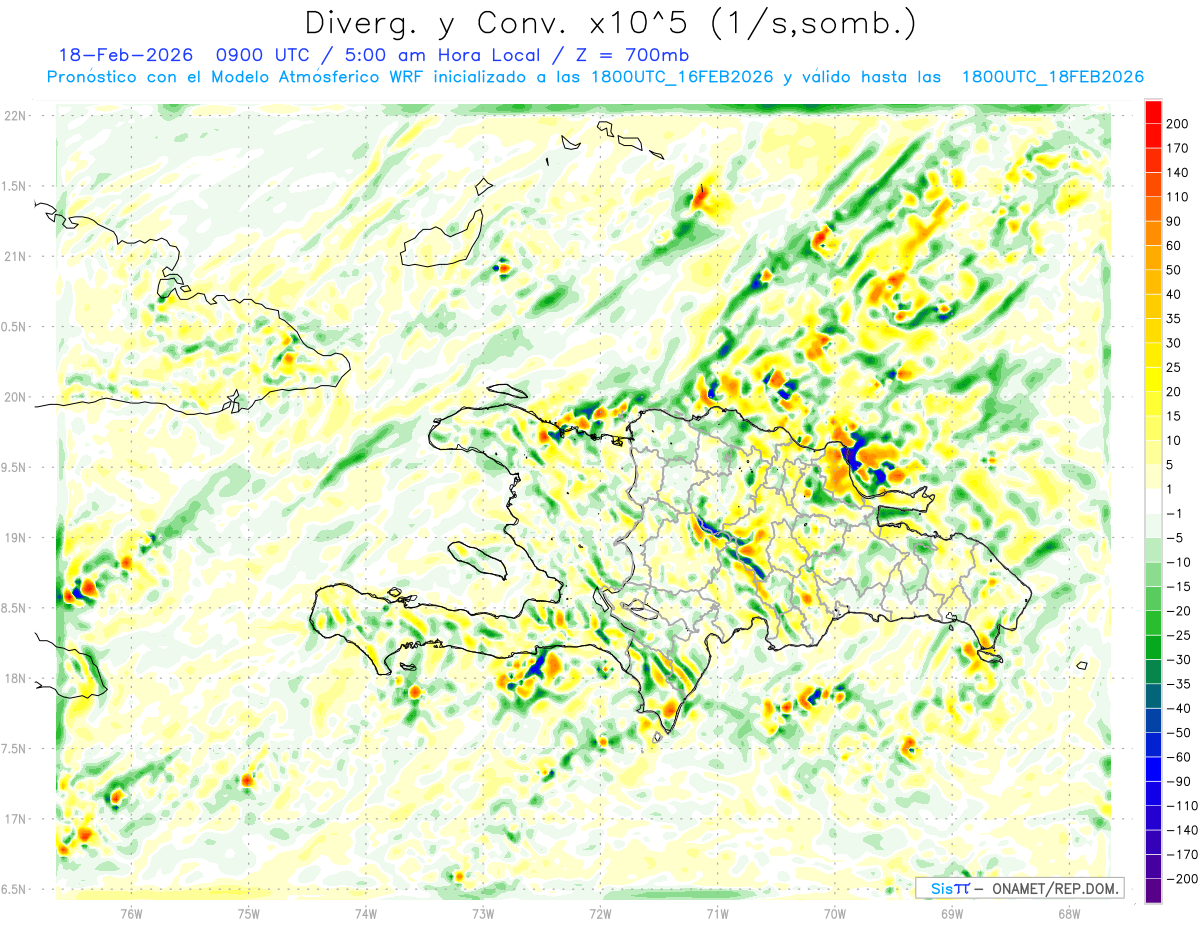Click the '-170' colorbar value label
Screen dimensions: 1200x927
(1184, 855)
